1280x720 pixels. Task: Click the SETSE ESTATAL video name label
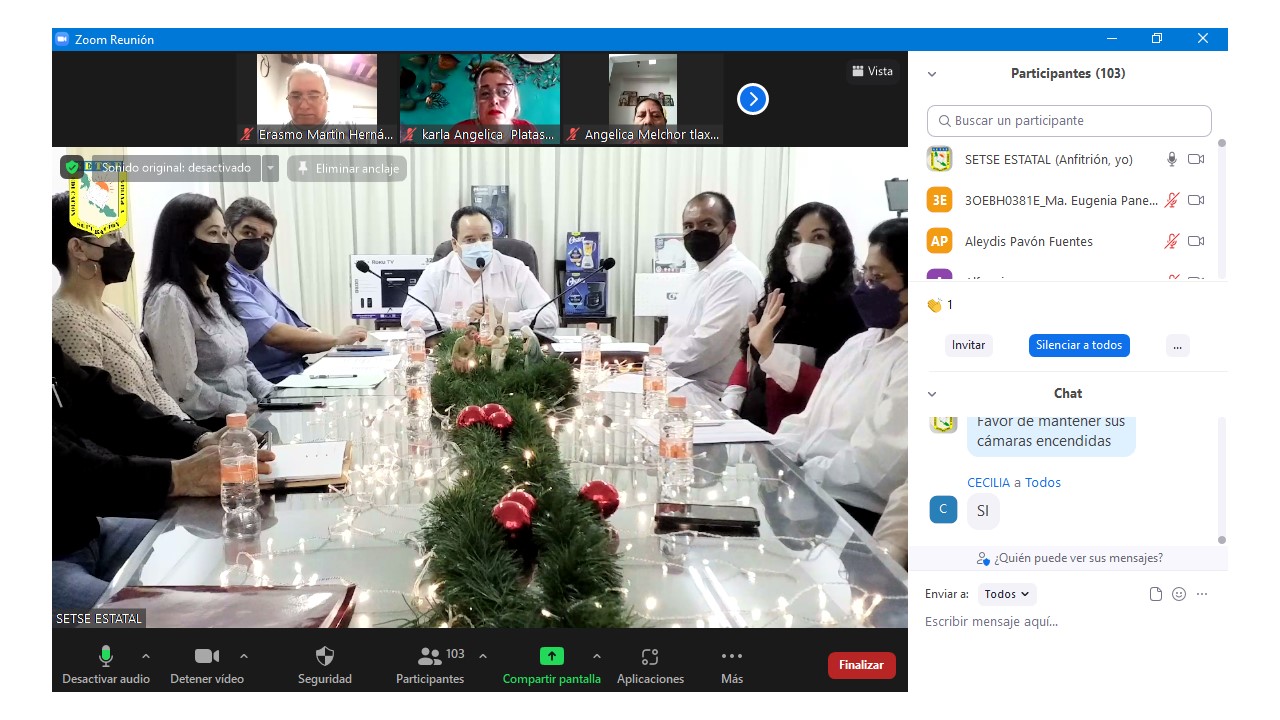point(99,618)
